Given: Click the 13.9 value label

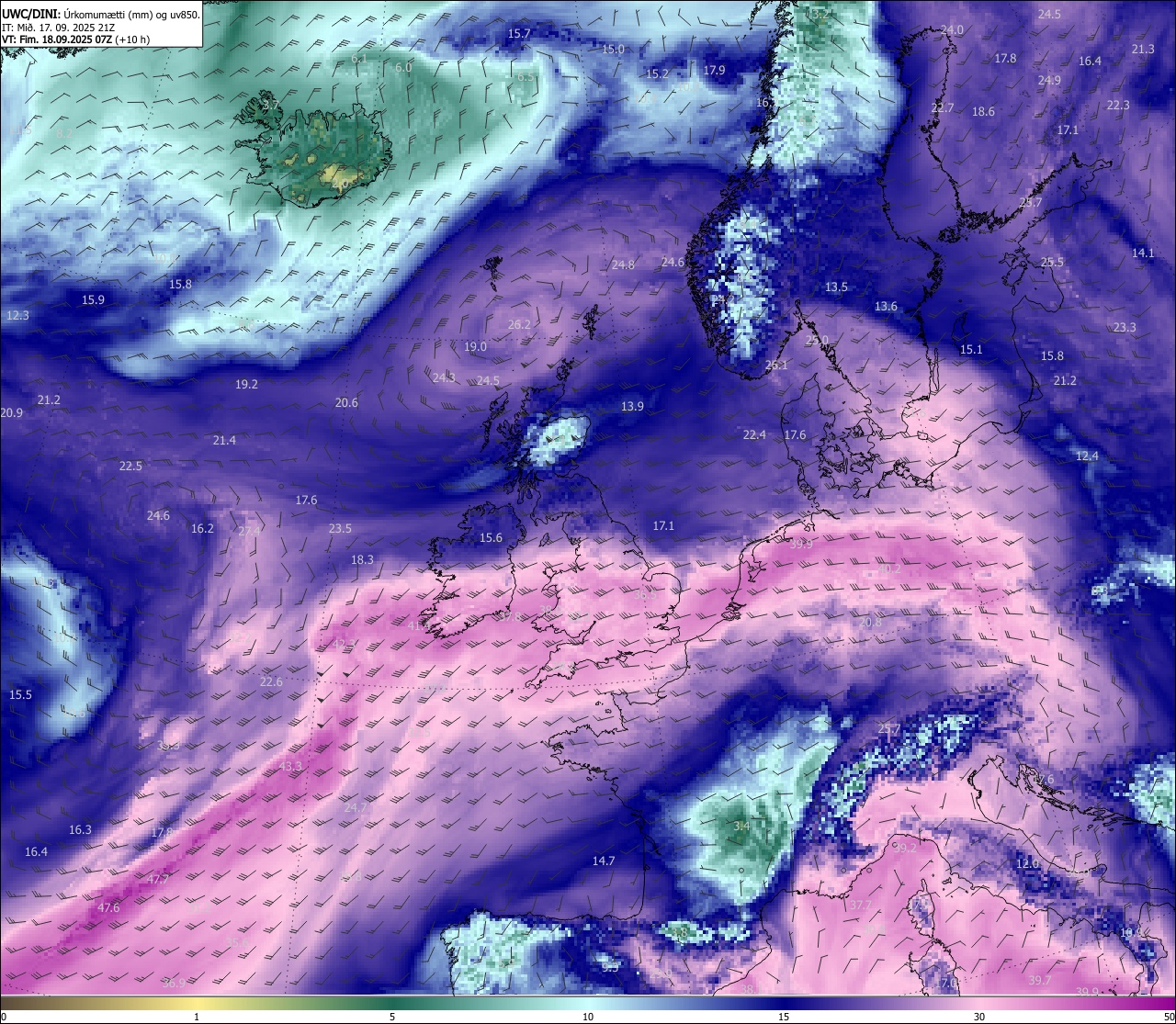Looking at the screenshot, I should (632, 407).
